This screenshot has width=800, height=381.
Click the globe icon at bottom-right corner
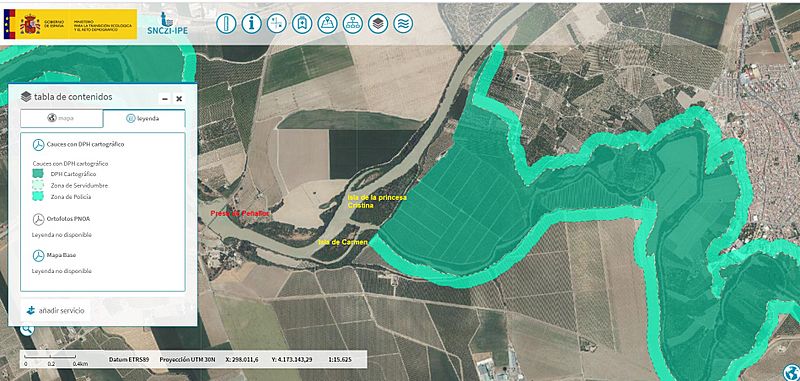[792, 372]
